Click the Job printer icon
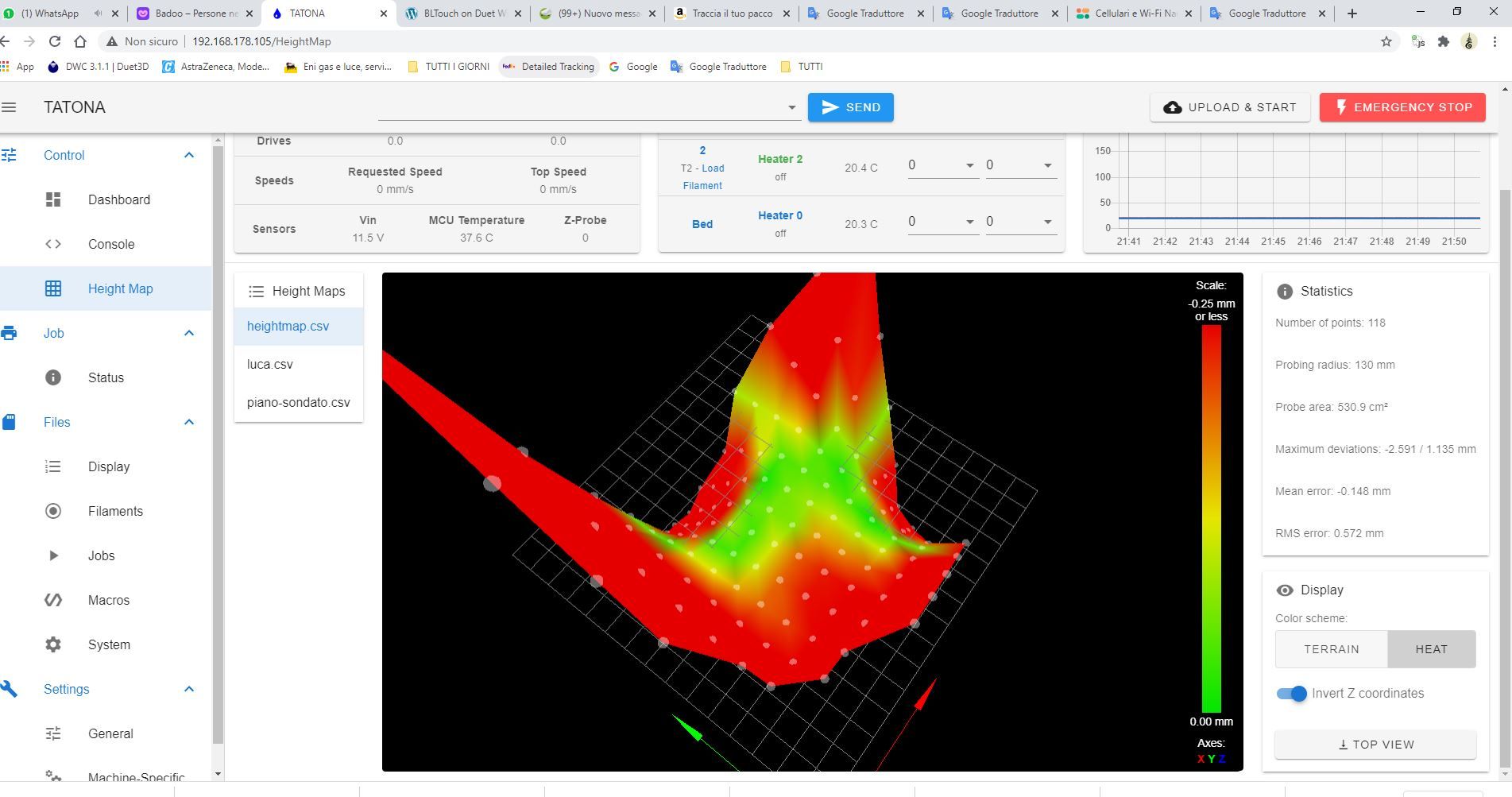Image resolution: width=1512 pixels, height=797 pixels. (9, 333)
